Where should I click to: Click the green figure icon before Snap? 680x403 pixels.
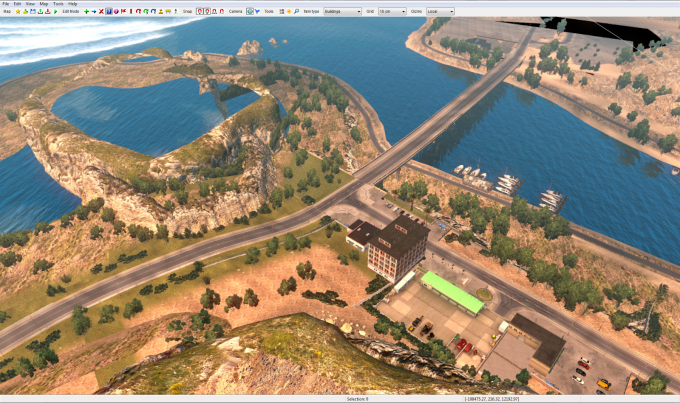(x=176, y=11)
